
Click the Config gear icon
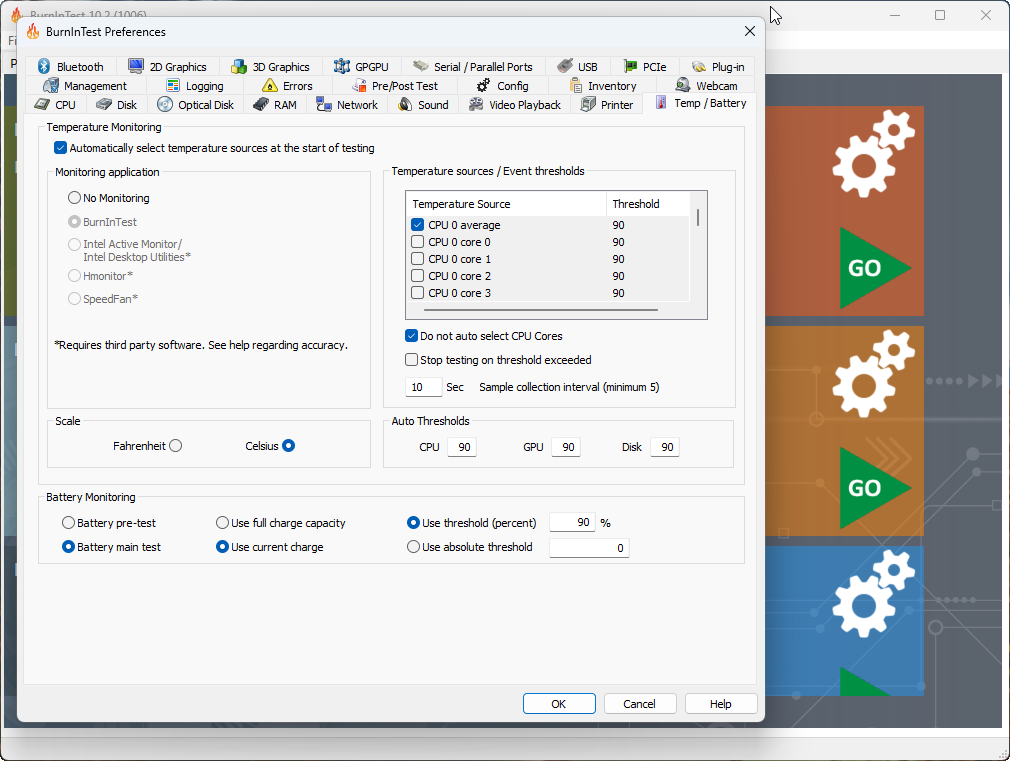coord(483,85)
